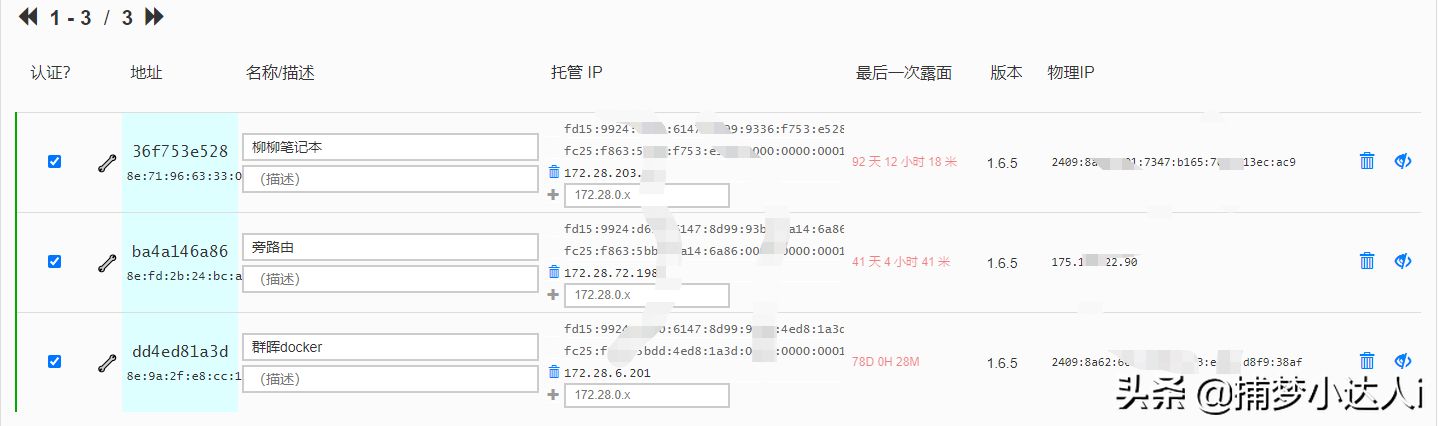Focus description field for 群晖docker

tap(390, 379)
